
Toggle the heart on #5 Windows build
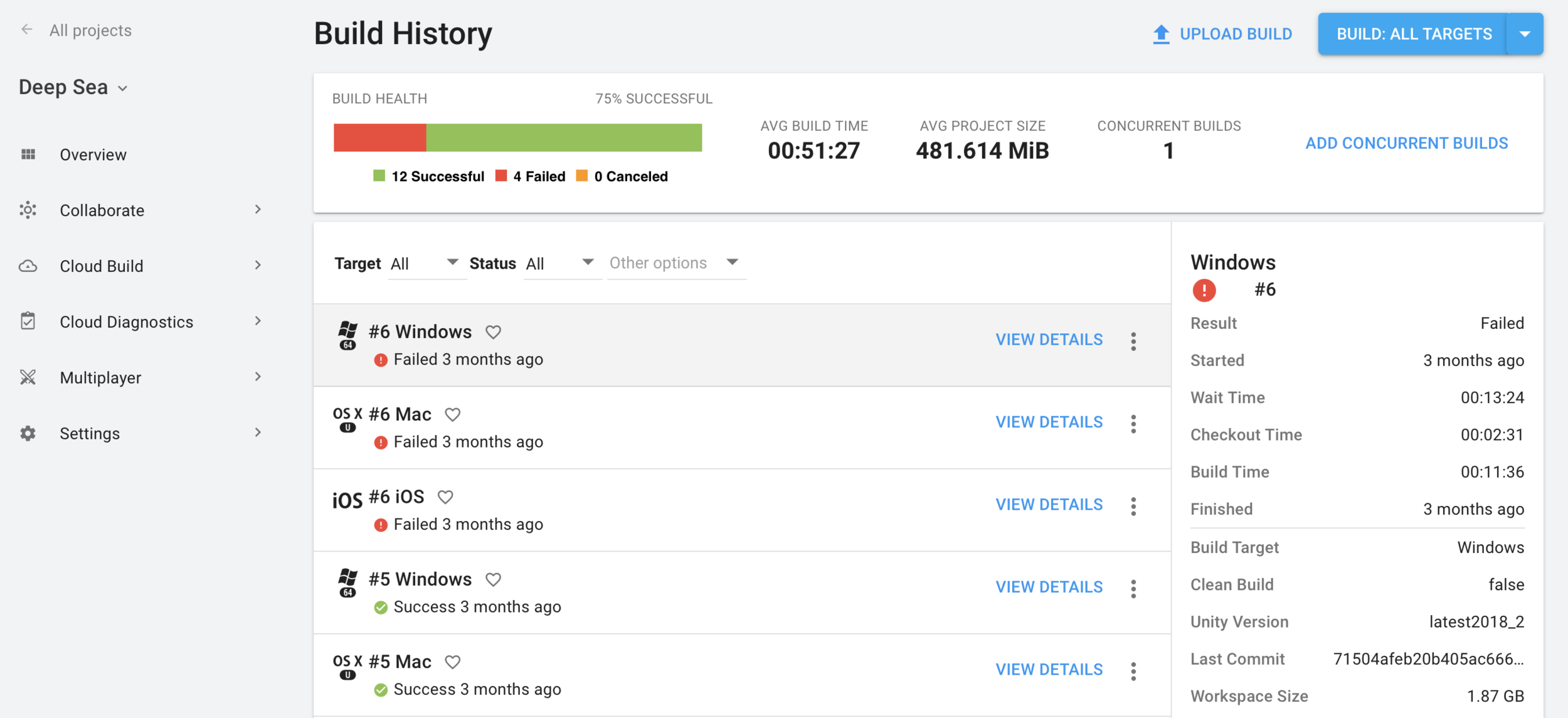(493, 579)
